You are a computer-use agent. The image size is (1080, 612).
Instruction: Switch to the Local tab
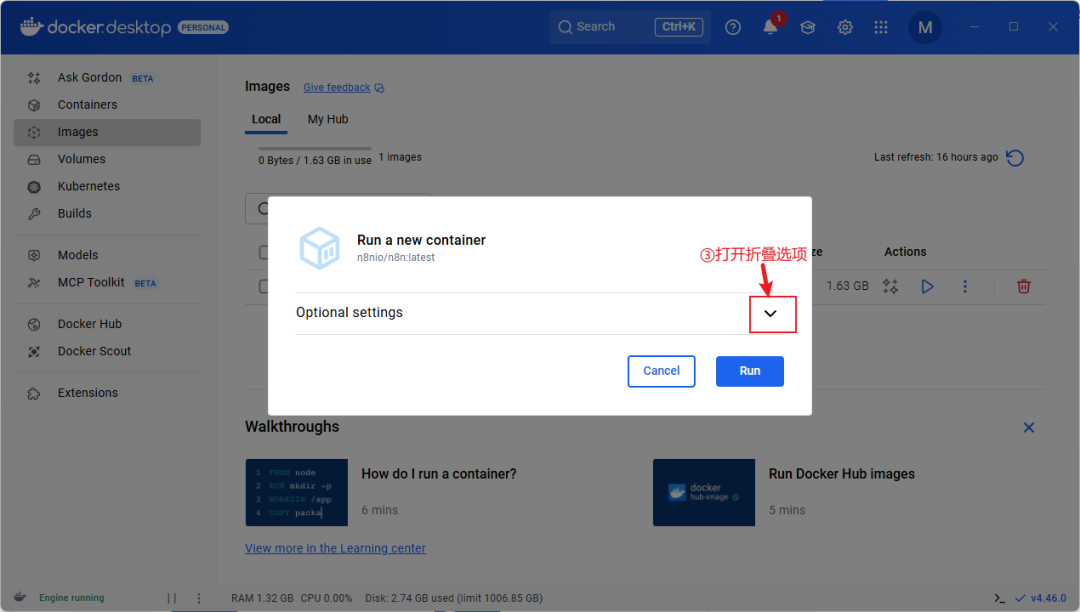266,119
